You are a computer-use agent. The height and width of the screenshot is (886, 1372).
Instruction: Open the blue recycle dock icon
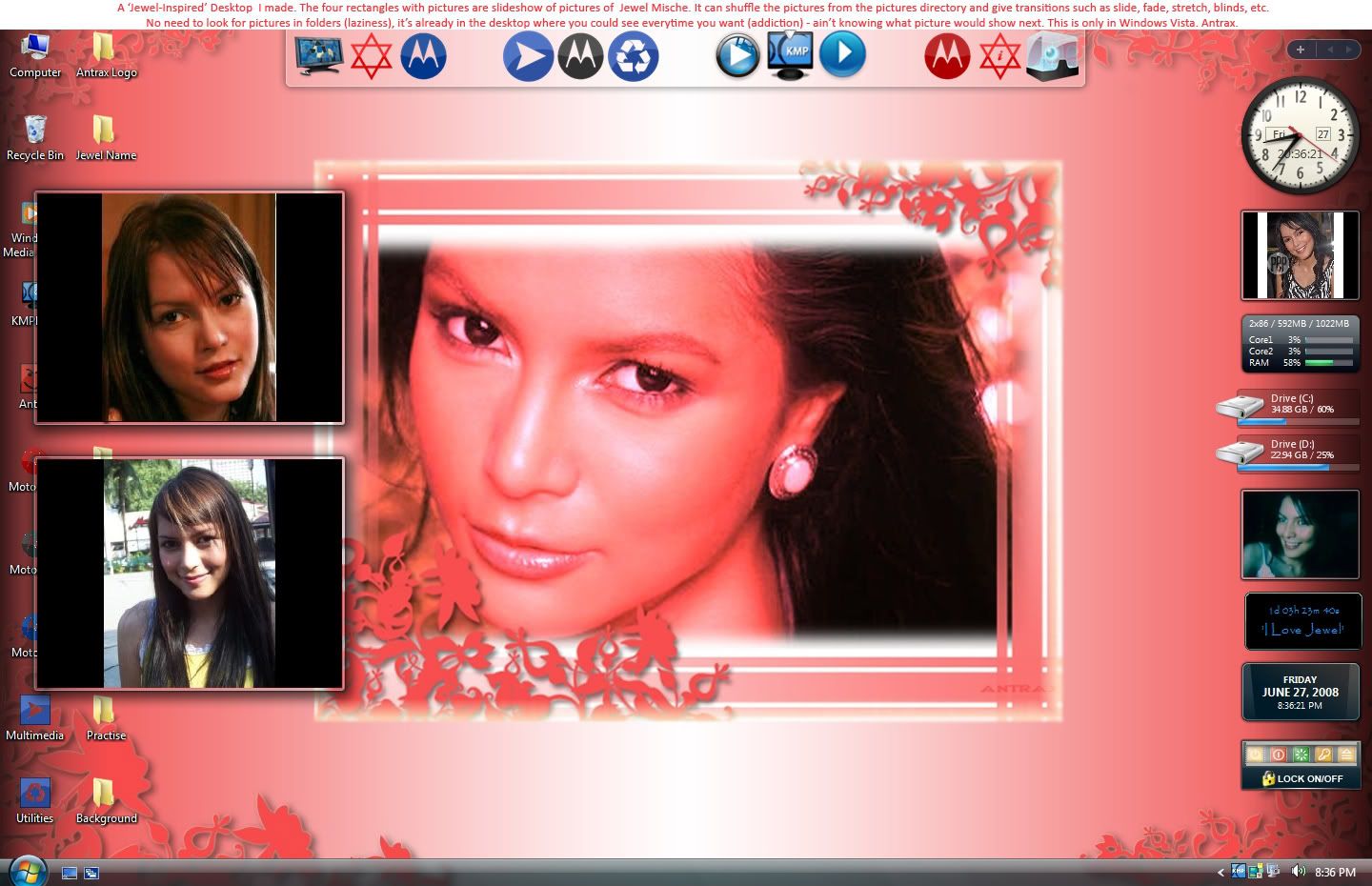click(634, 56)
